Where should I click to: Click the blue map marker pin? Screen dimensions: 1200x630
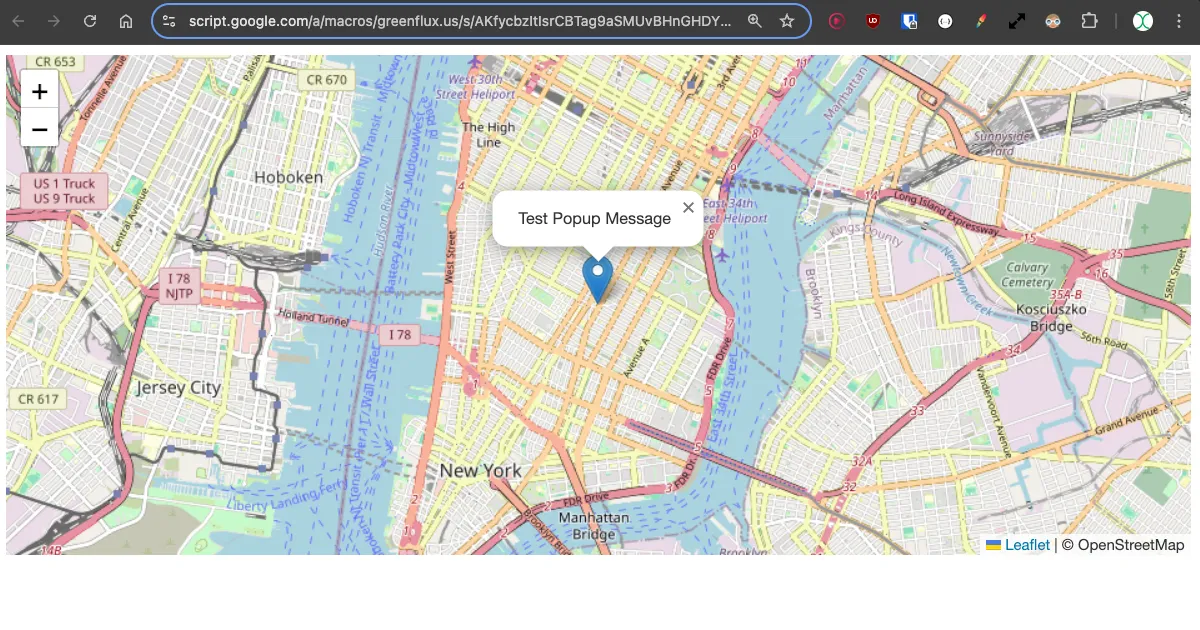click(598, 279)
